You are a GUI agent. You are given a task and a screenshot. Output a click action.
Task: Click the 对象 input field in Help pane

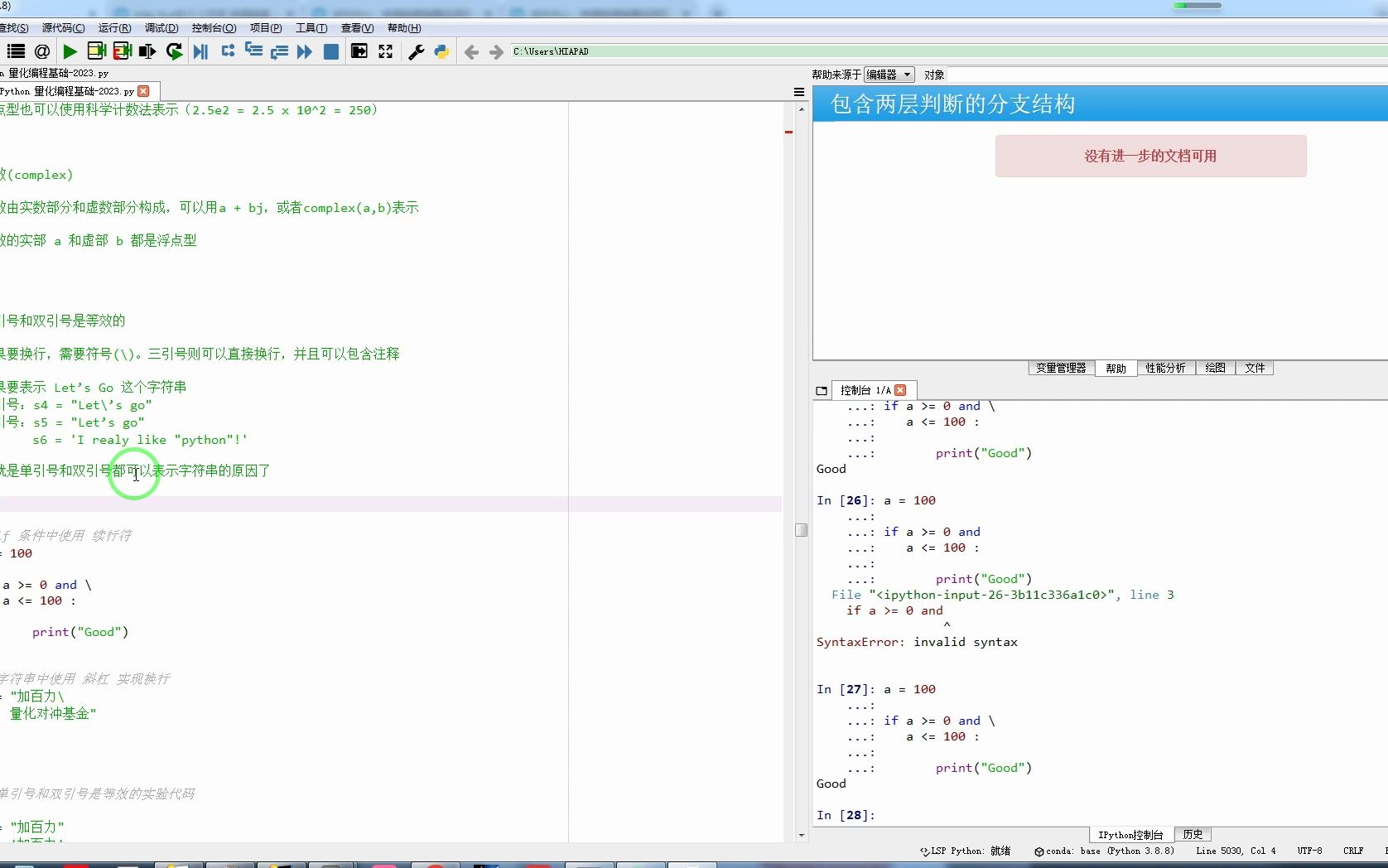[1167, 75]
